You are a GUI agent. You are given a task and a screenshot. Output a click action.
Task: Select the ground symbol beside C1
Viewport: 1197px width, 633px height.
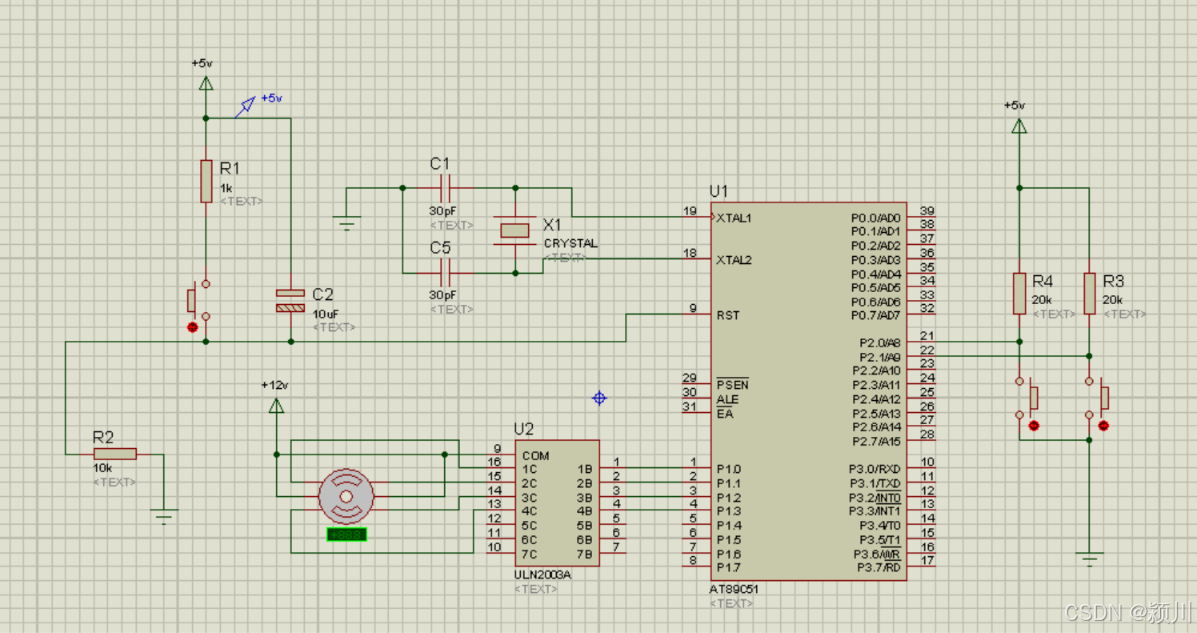coord(347,224)
